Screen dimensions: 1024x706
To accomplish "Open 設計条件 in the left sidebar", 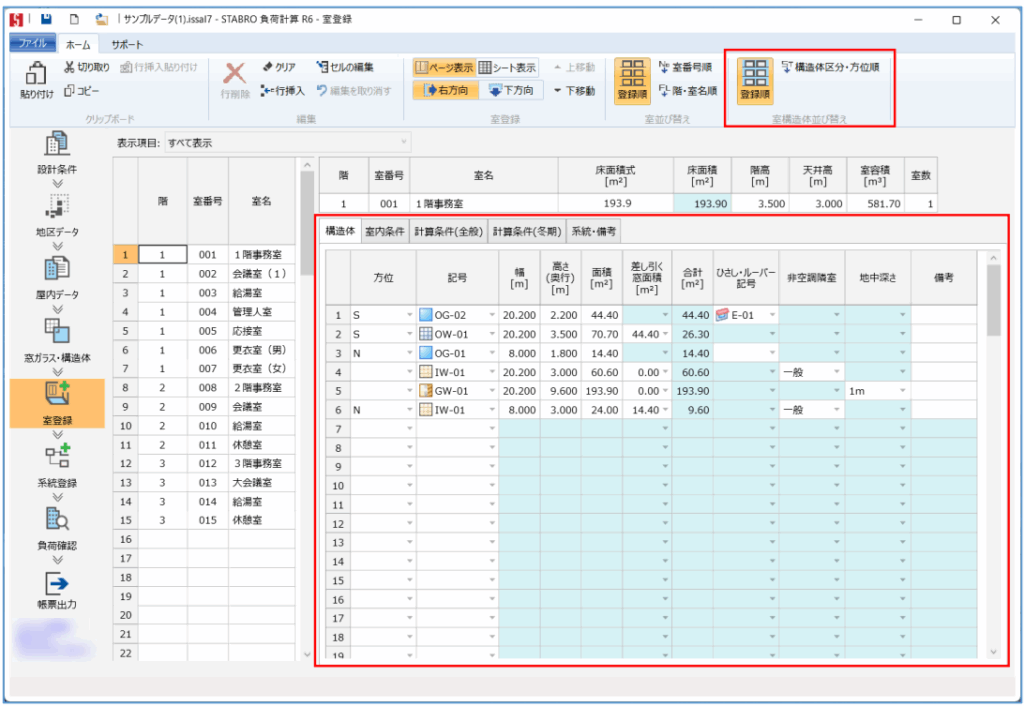I will [x=56, y=151].
